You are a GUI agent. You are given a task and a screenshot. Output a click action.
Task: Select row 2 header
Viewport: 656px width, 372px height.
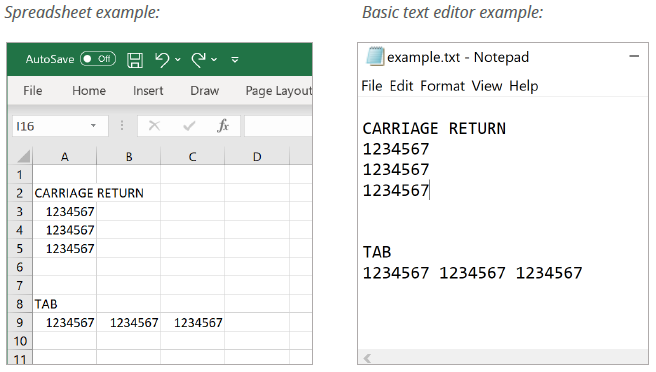point(20,193)
